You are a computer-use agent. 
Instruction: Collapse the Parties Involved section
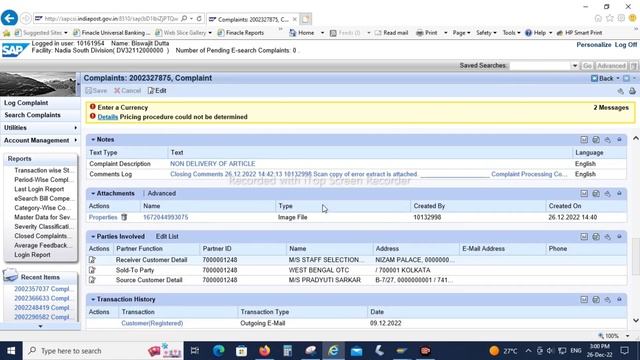coord(93,236)
